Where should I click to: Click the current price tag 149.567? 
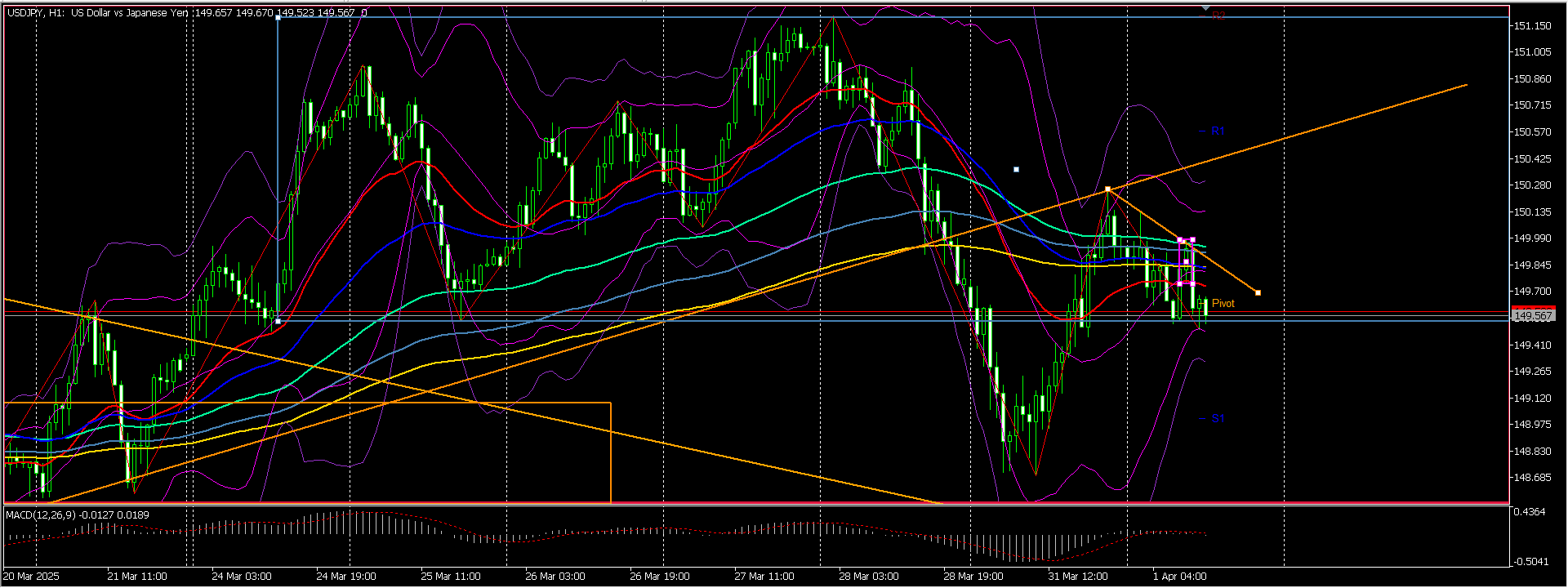tap(1533, 316)
